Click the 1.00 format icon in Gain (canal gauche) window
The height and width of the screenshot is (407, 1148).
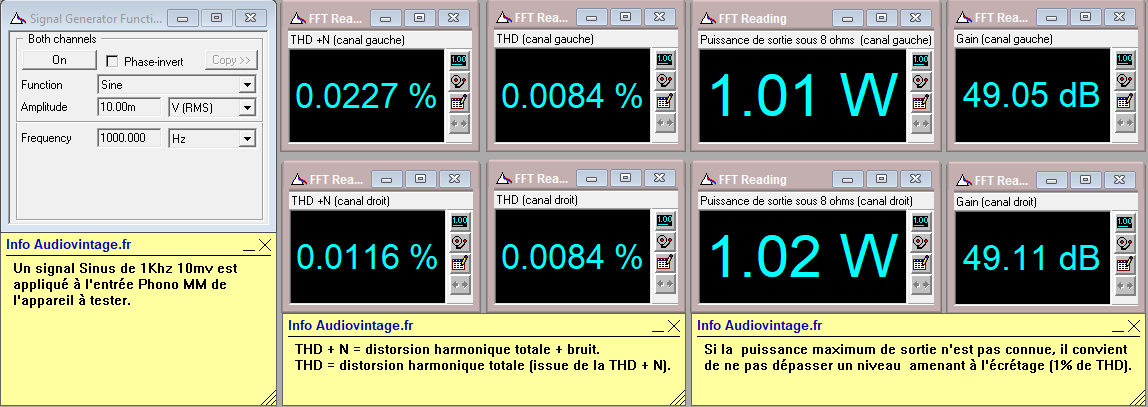point(1125,60)
